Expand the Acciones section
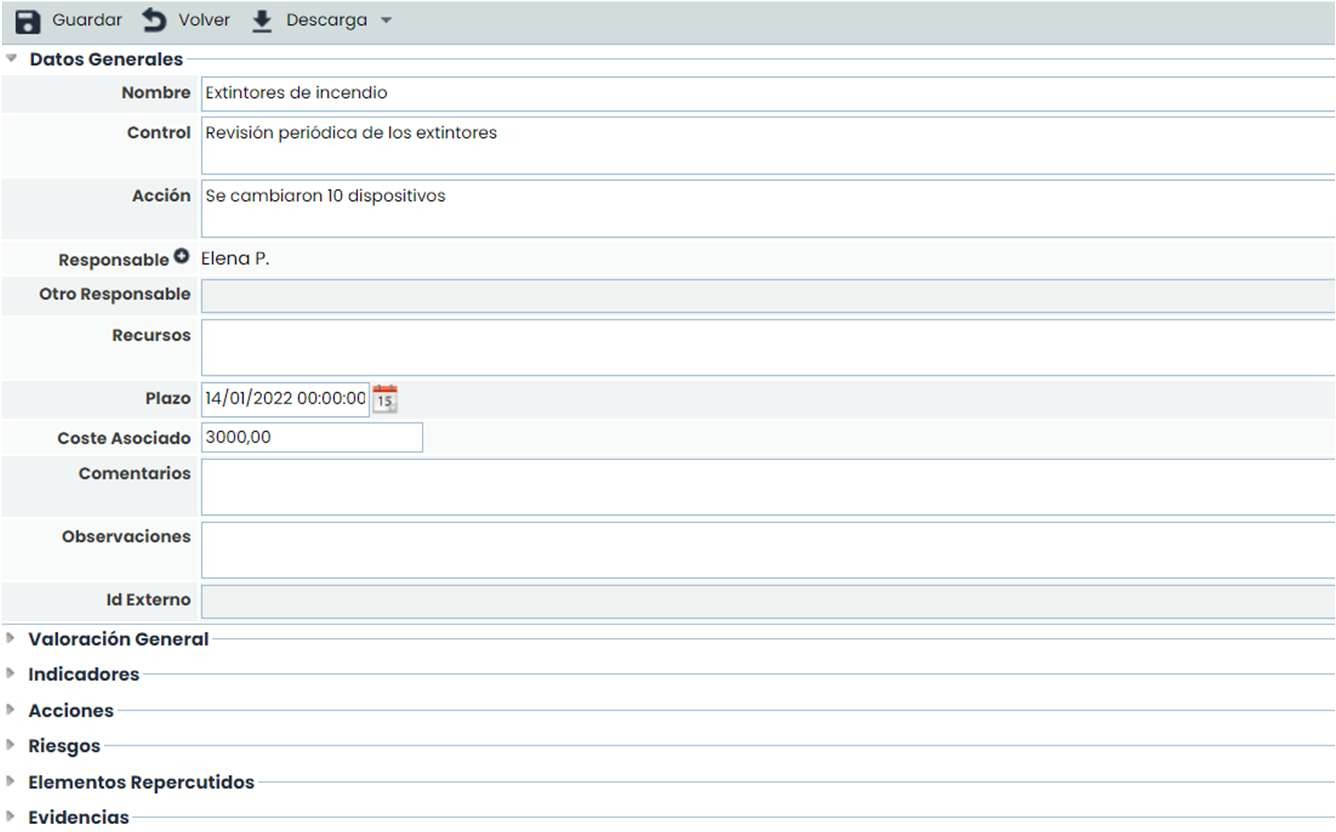The image size is (1336, 832). point(12,710)
